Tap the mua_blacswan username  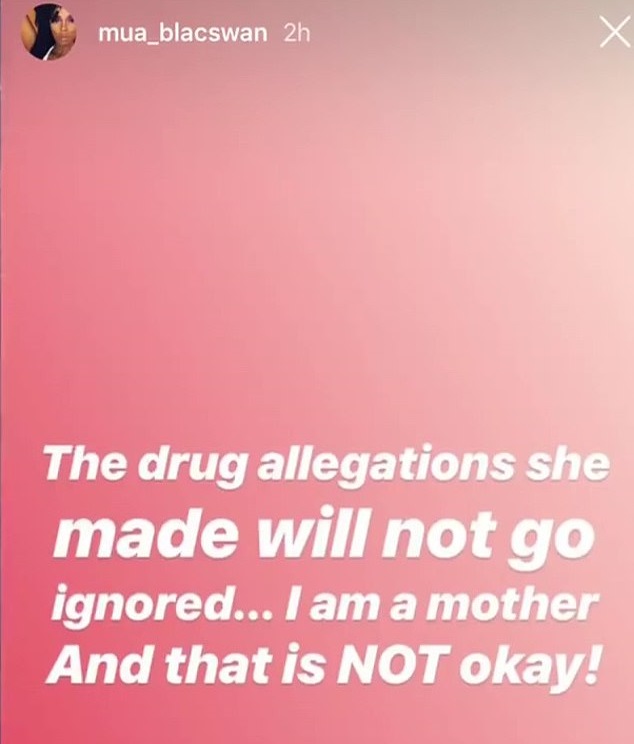(x=183, y=33)
